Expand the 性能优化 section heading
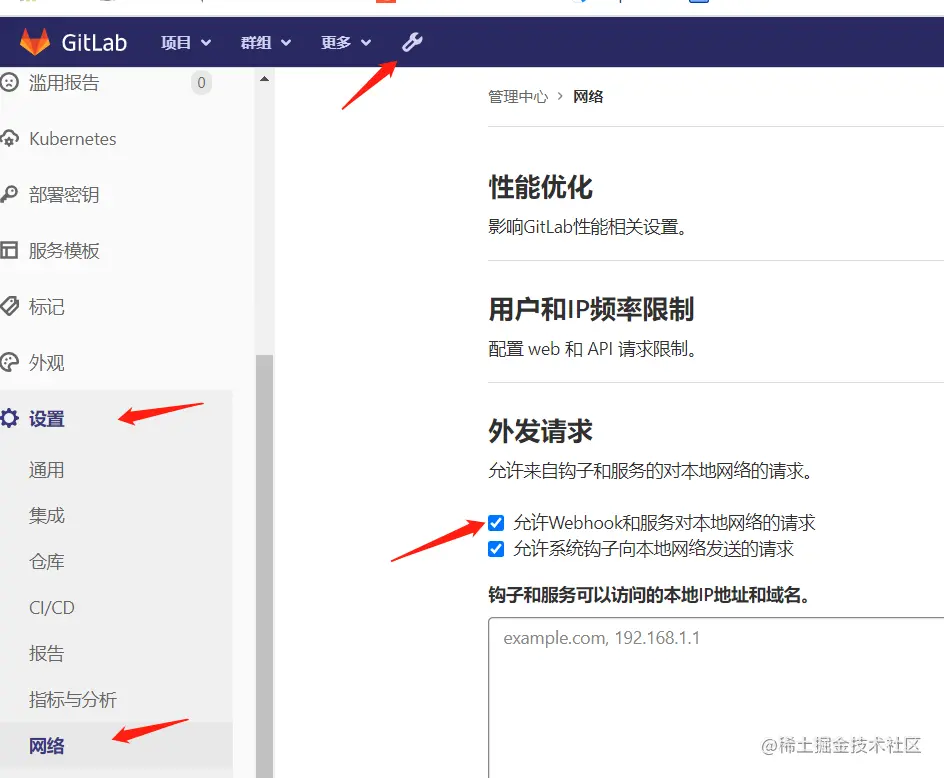Image resolution: width=944 pixels, height=778 pixels. 541,187
